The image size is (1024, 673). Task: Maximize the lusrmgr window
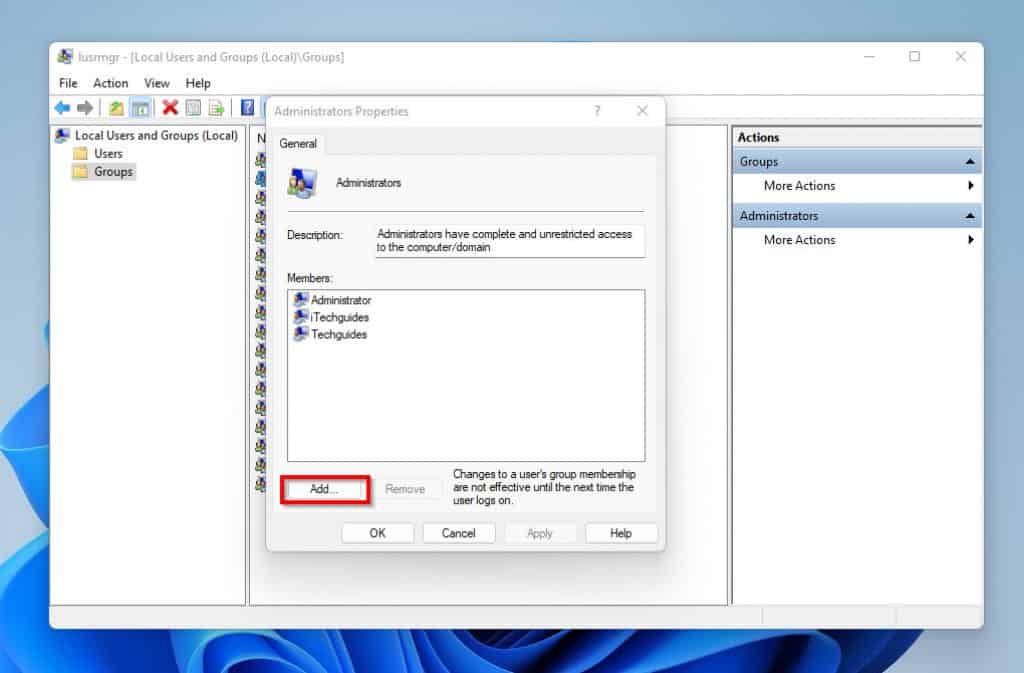point(914,57)
